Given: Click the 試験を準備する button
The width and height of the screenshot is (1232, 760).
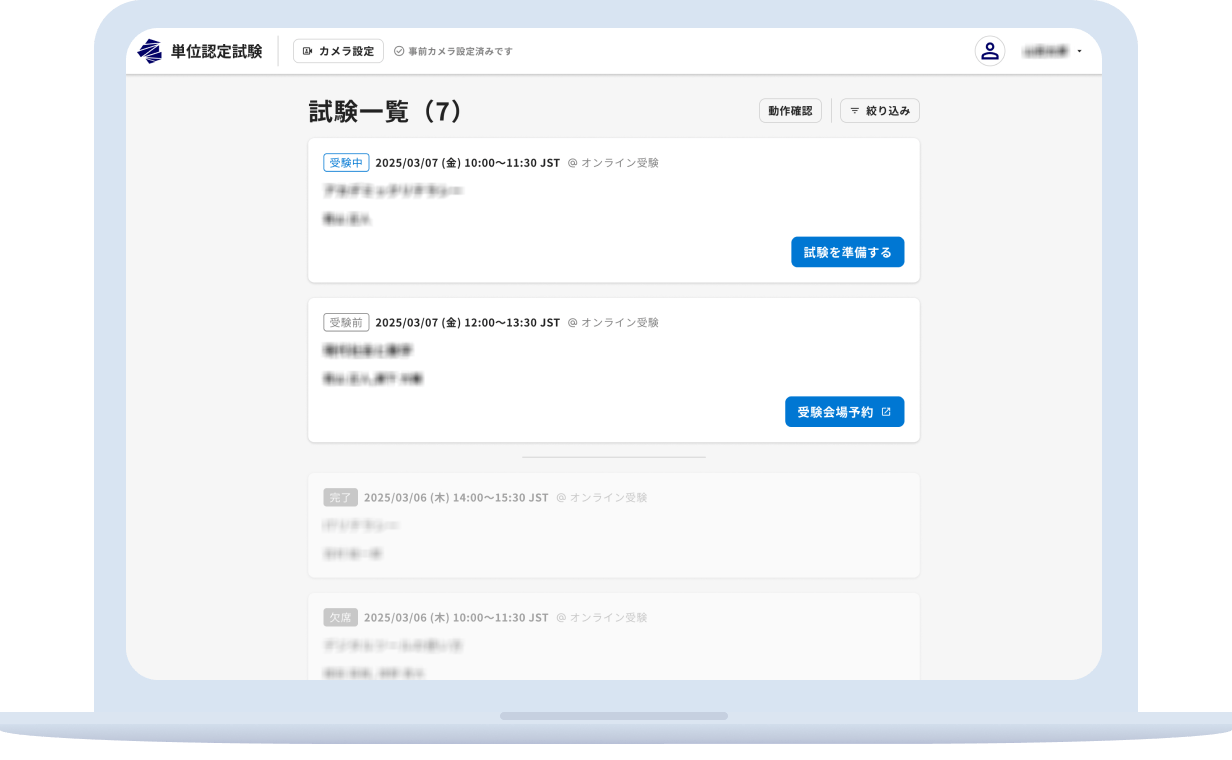Looking at the screenshot, I should click(847, 251).
